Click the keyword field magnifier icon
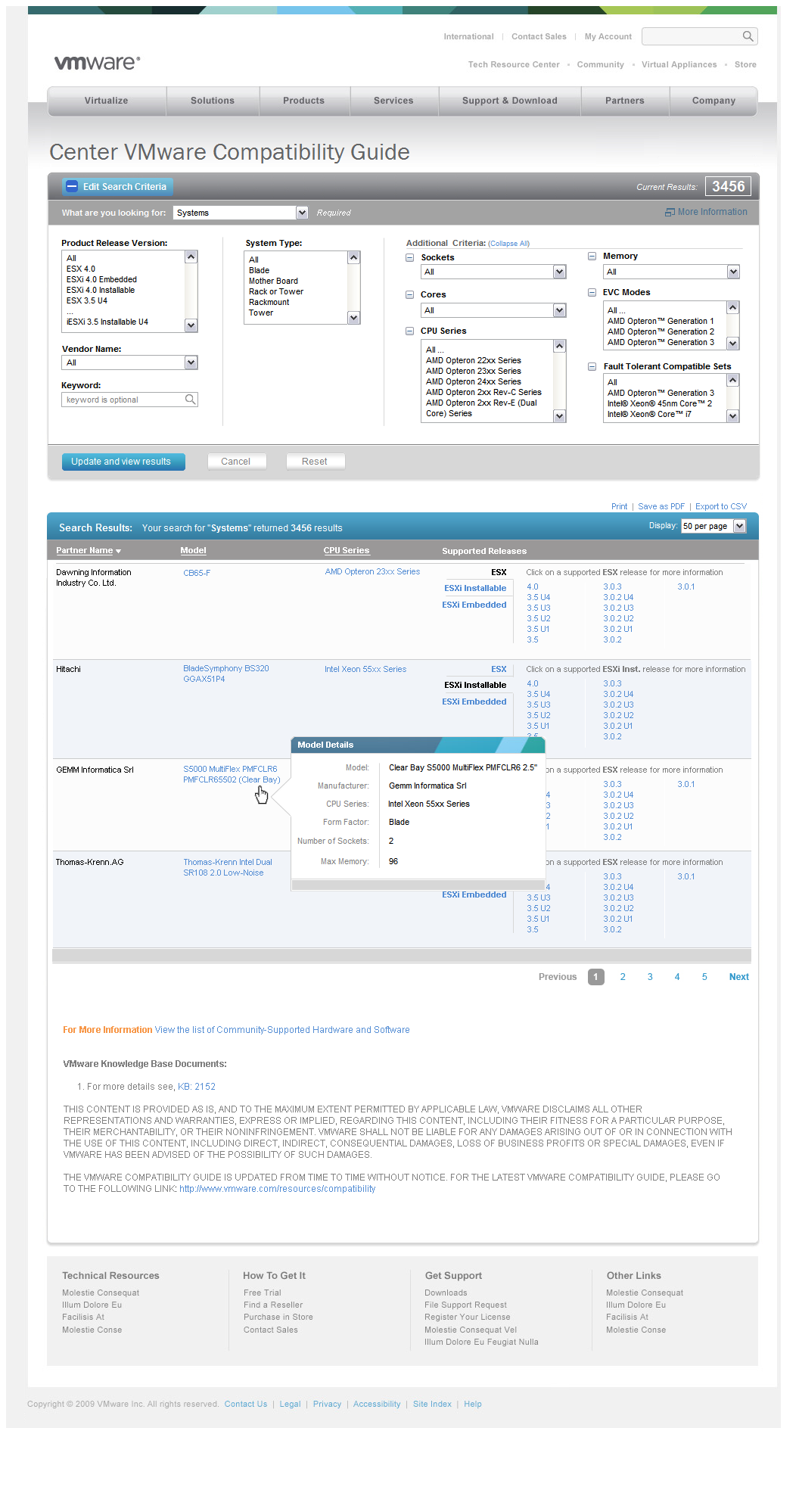Screen dimensions: 799x1512 [191, 400]
